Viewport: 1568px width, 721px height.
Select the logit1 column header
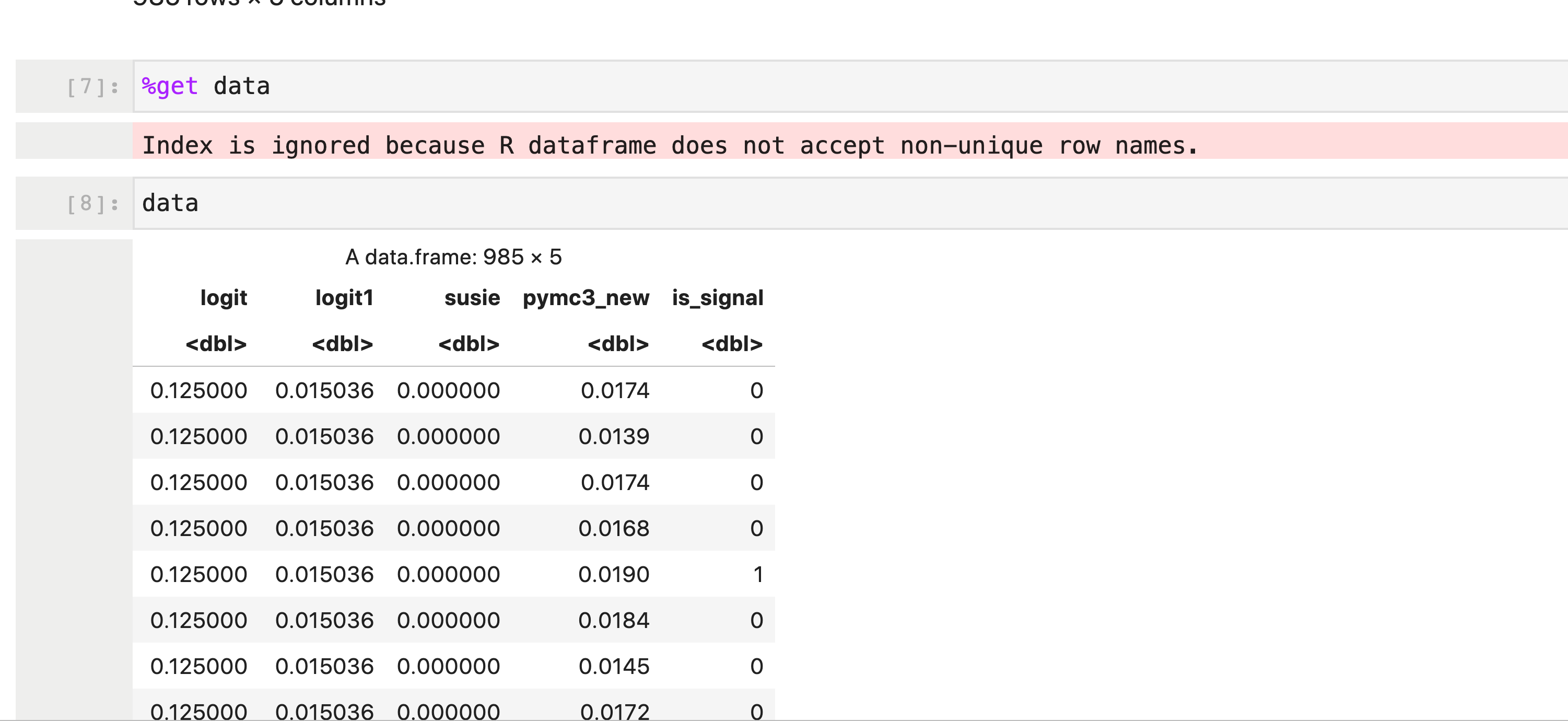(345, 298)
